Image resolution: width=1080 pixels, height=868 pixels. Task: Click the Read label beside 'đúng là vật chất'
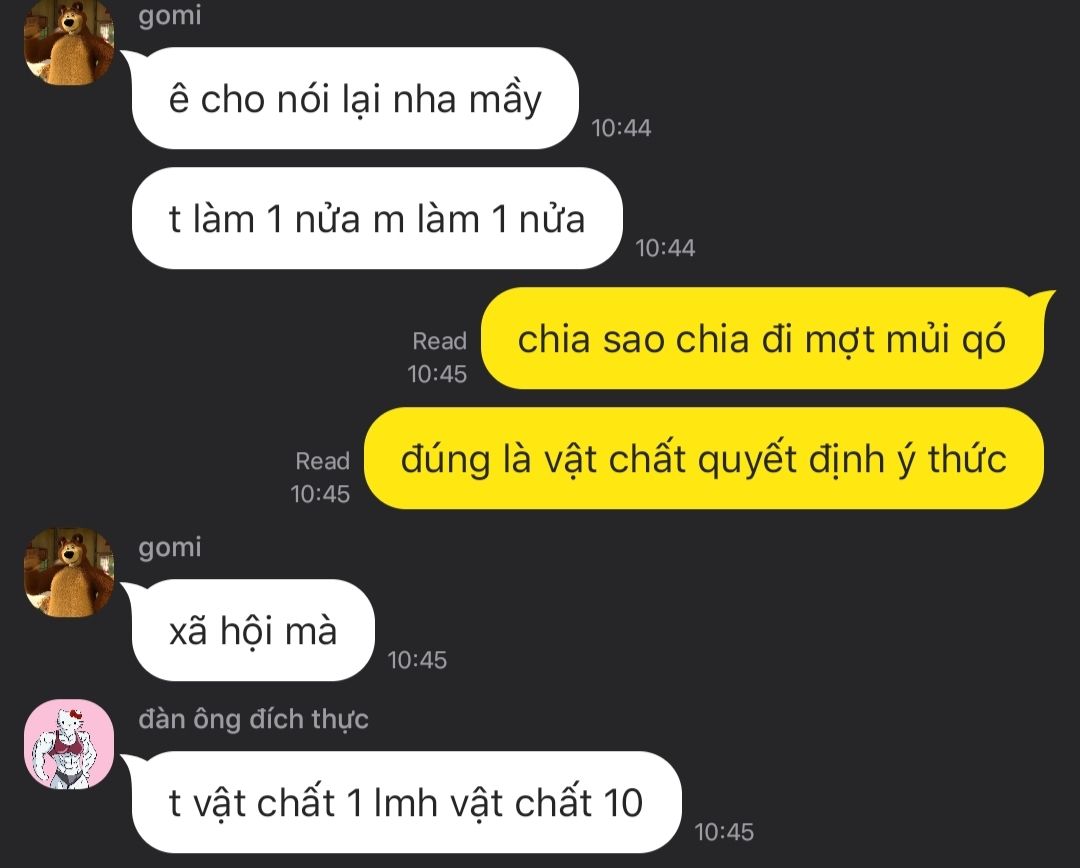coord(322,461)
